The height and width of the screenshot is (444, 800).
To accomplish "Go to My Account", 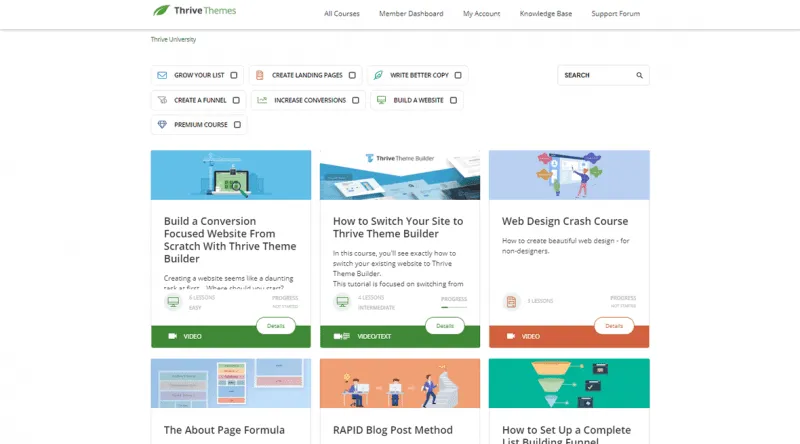I will click(x=482, y=14).
